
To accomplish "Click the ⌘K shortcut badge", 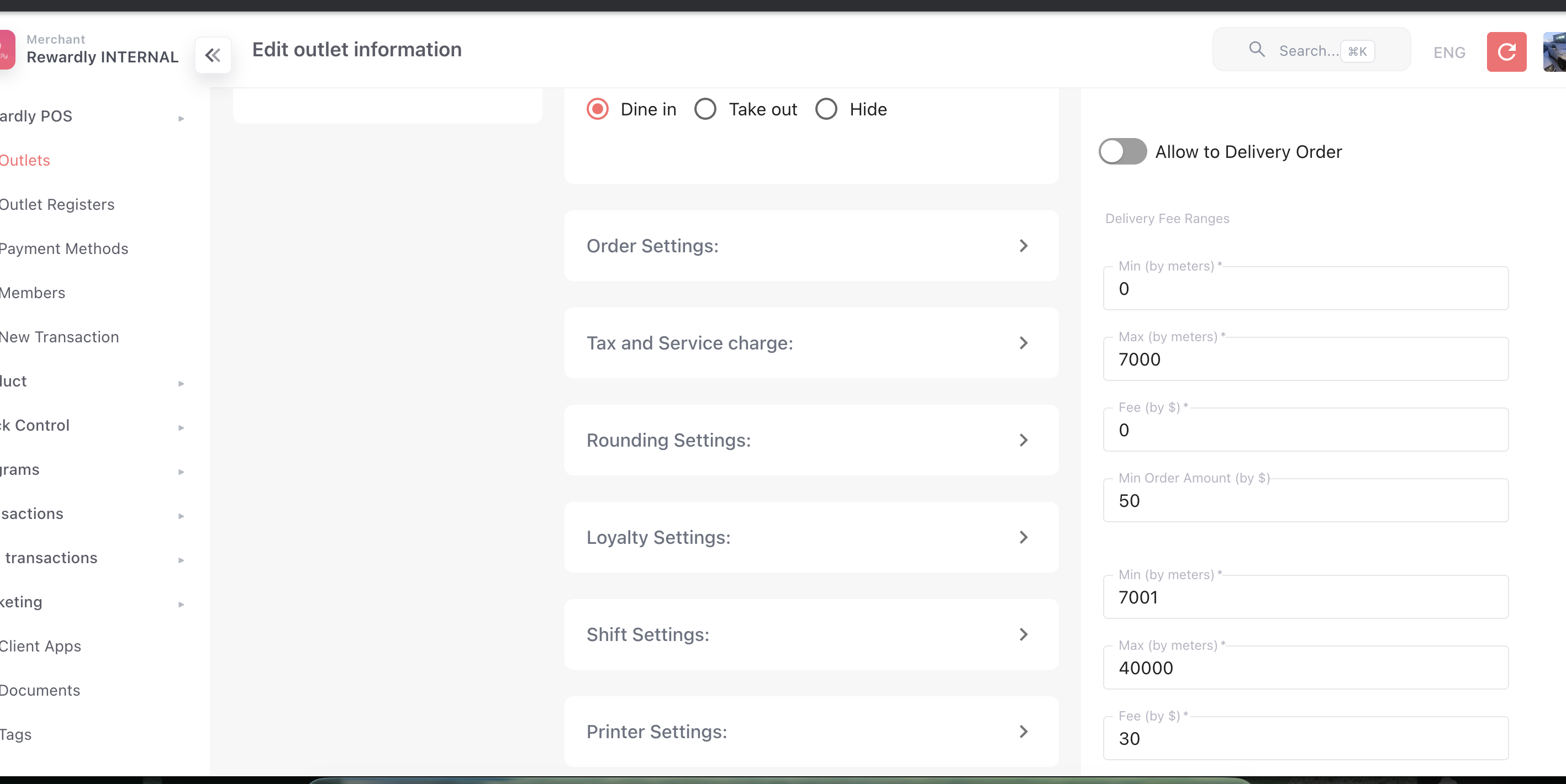I will 1357,51.
